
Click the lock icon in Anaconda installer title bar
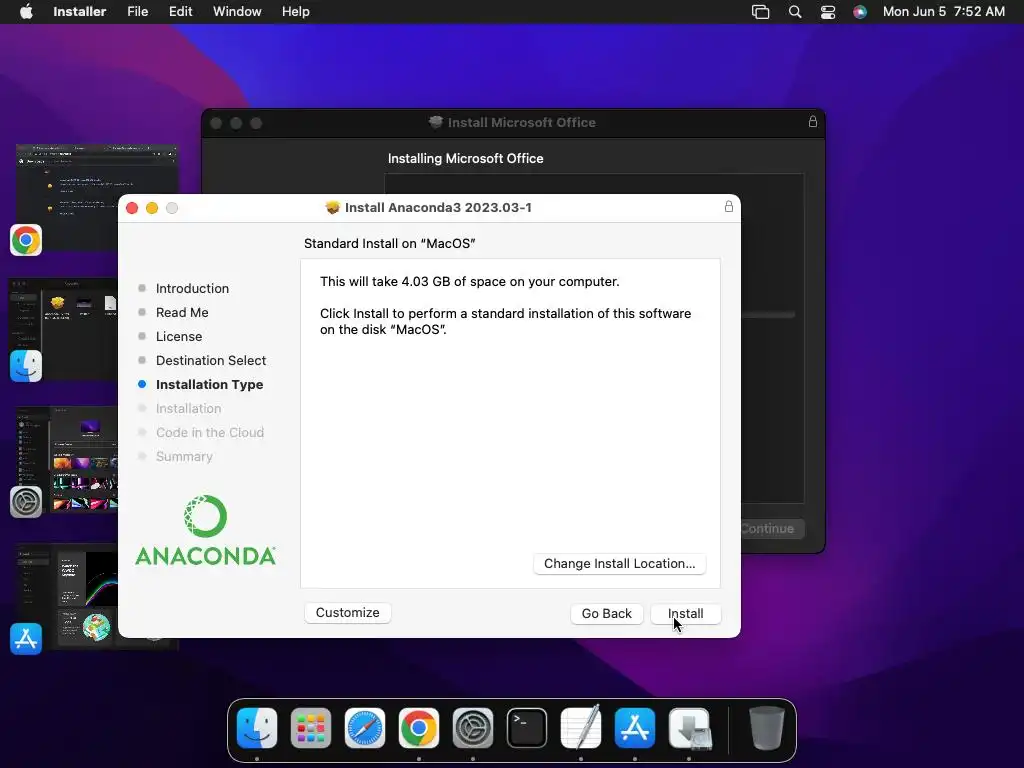click(729, 207)
